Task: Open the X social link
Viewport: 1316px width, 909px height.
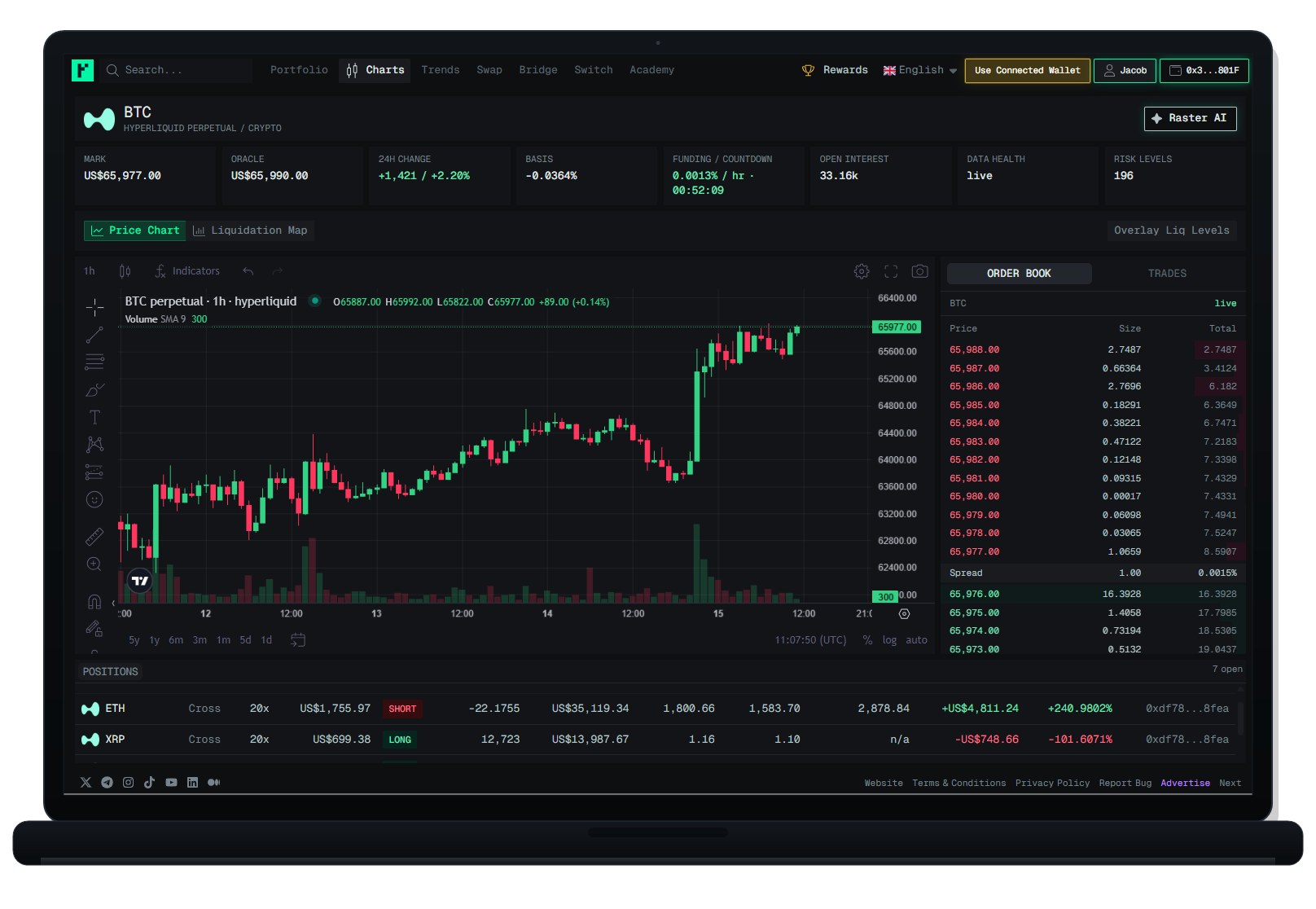Action: (86, 783)
